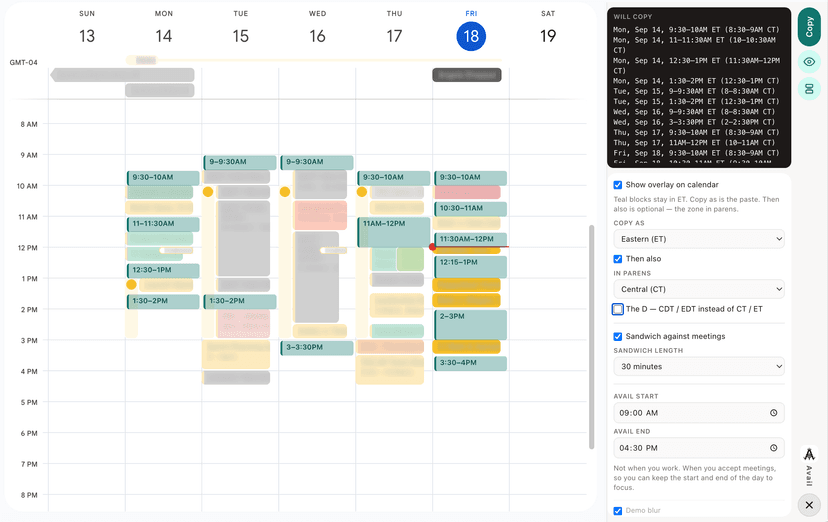Click the orange dot marker on Tuesday
Viewport: 828px width, 522px height.
(x=208, y=192)
